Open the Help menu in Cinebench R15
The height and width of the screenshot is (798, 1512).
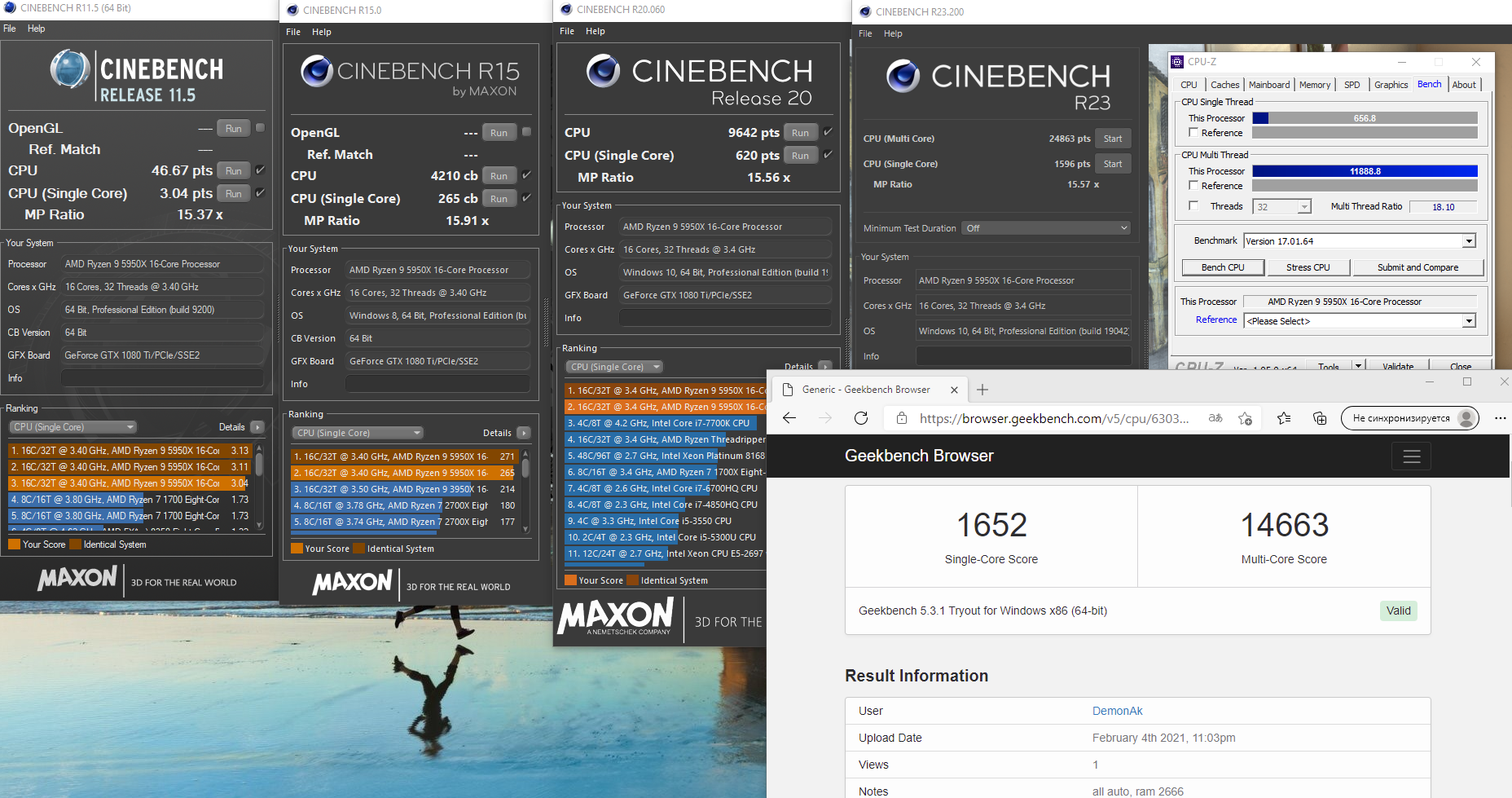pyautogui.click(x=322, y=32)
